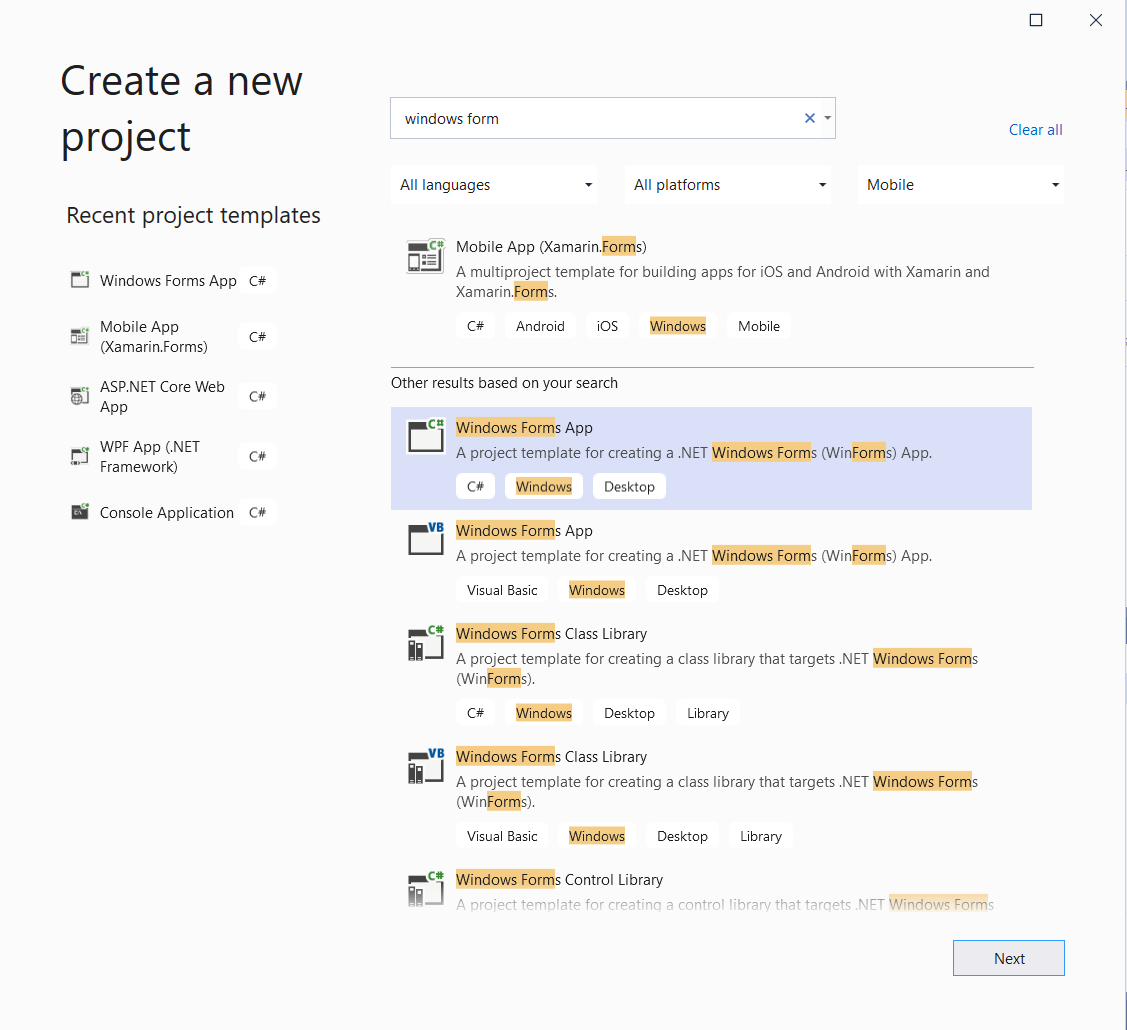Viewport: 1127px width, 1030px height.
Task: Open the search history dropdown arrow
Action: click(x=827, y=118)
